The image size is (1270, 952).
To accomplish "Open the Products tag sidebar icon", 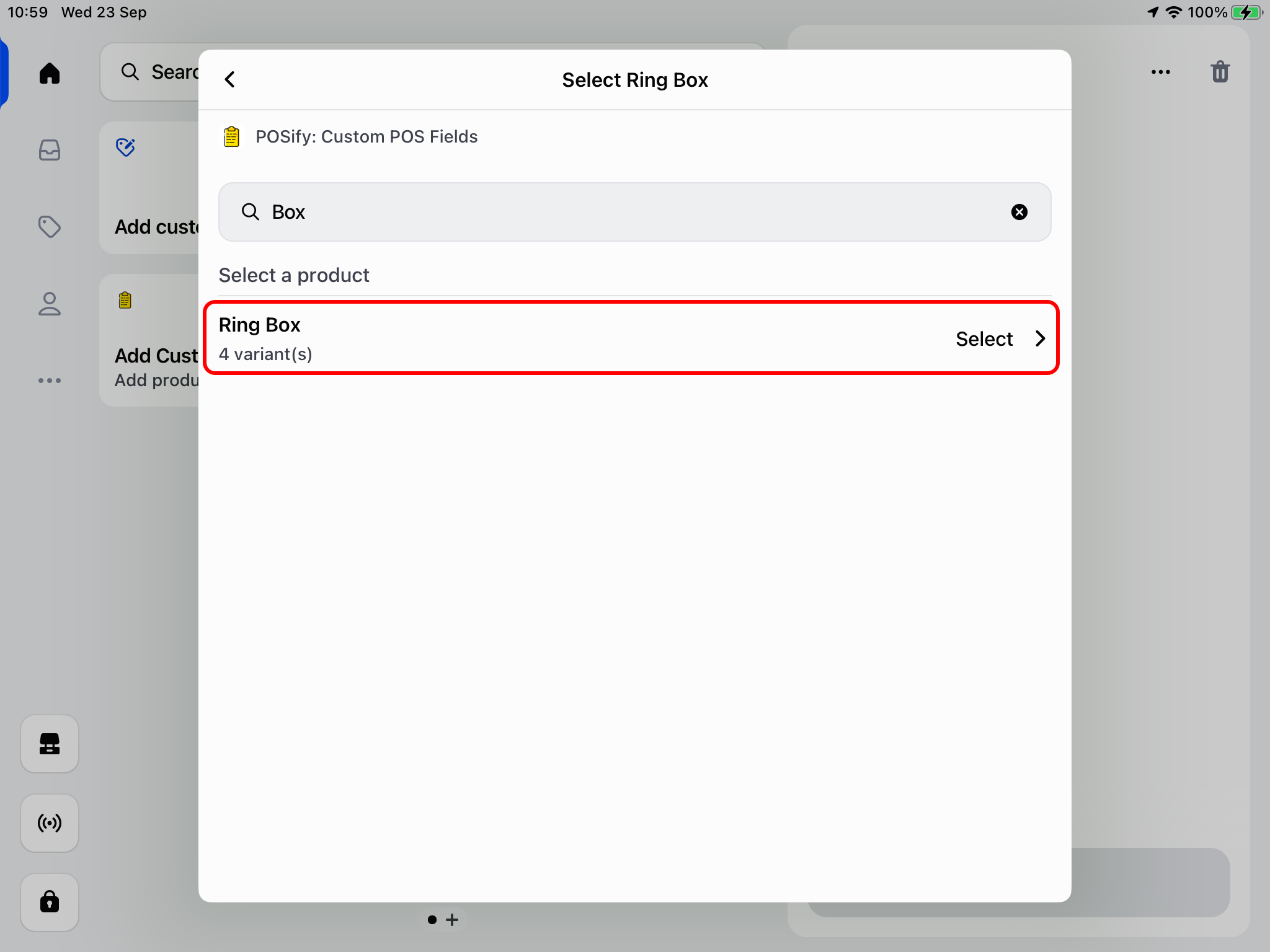I will [50, 227].
